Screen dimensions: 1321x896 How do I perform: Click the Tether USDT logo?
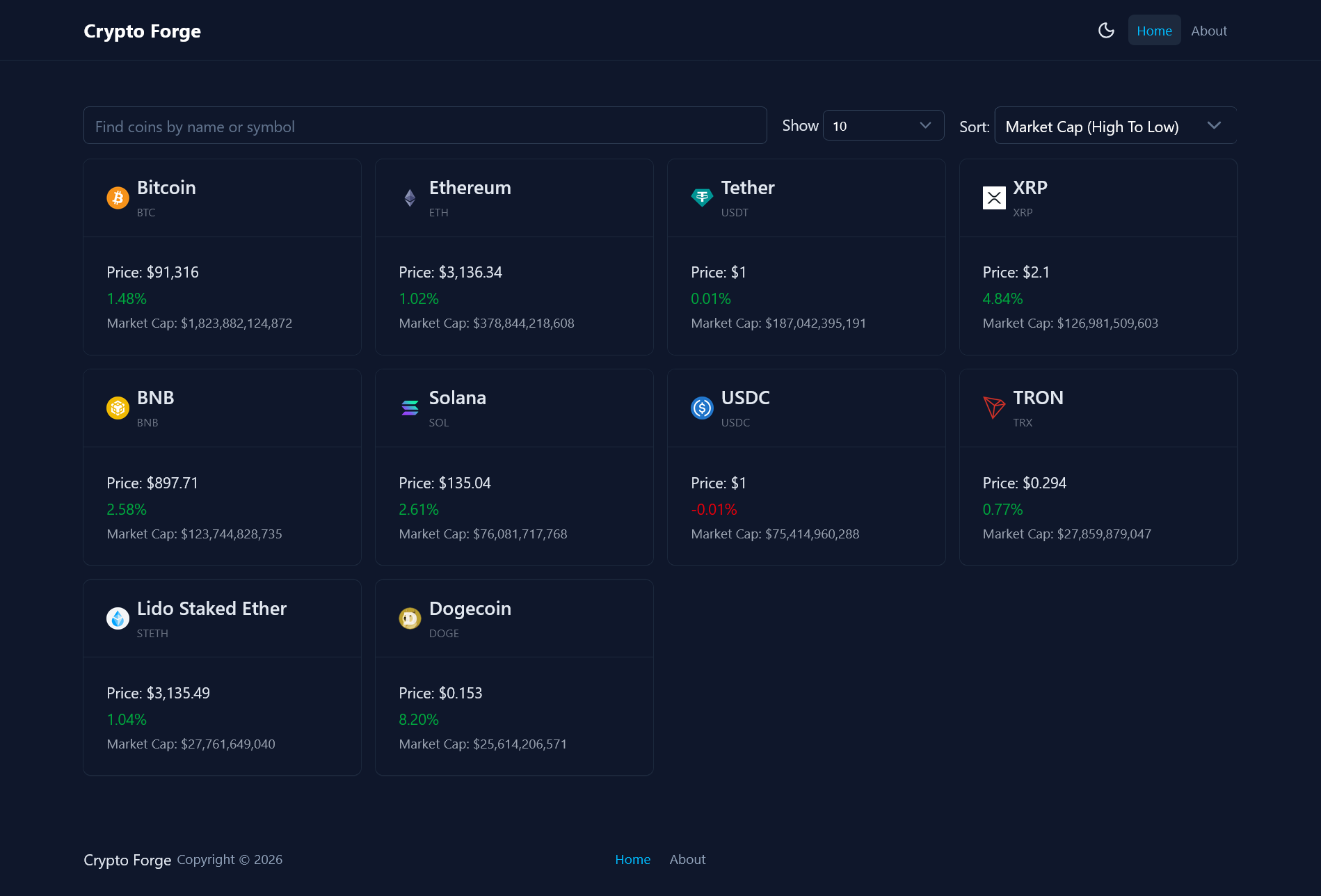(702, 198)
